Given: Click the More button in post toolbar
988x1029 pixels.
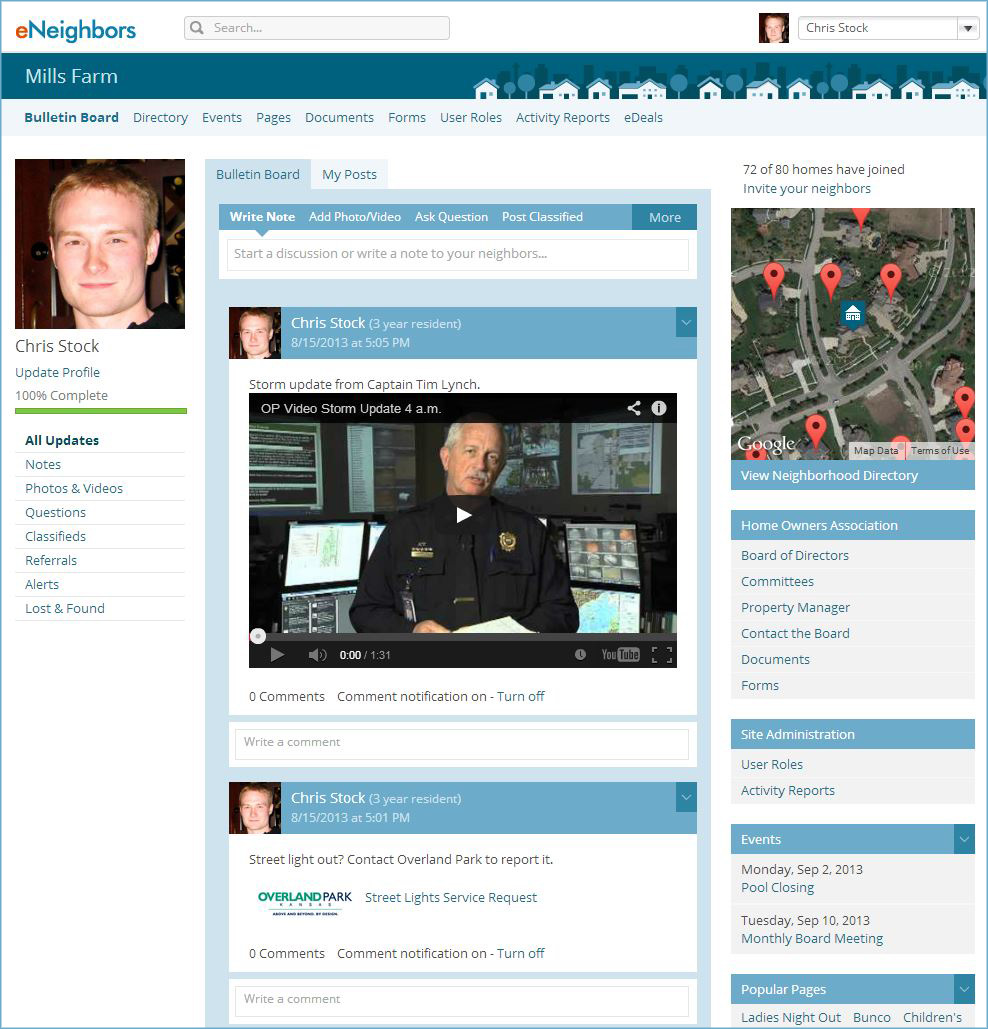Looking at the screenshot, I should [x=664, y=217].
